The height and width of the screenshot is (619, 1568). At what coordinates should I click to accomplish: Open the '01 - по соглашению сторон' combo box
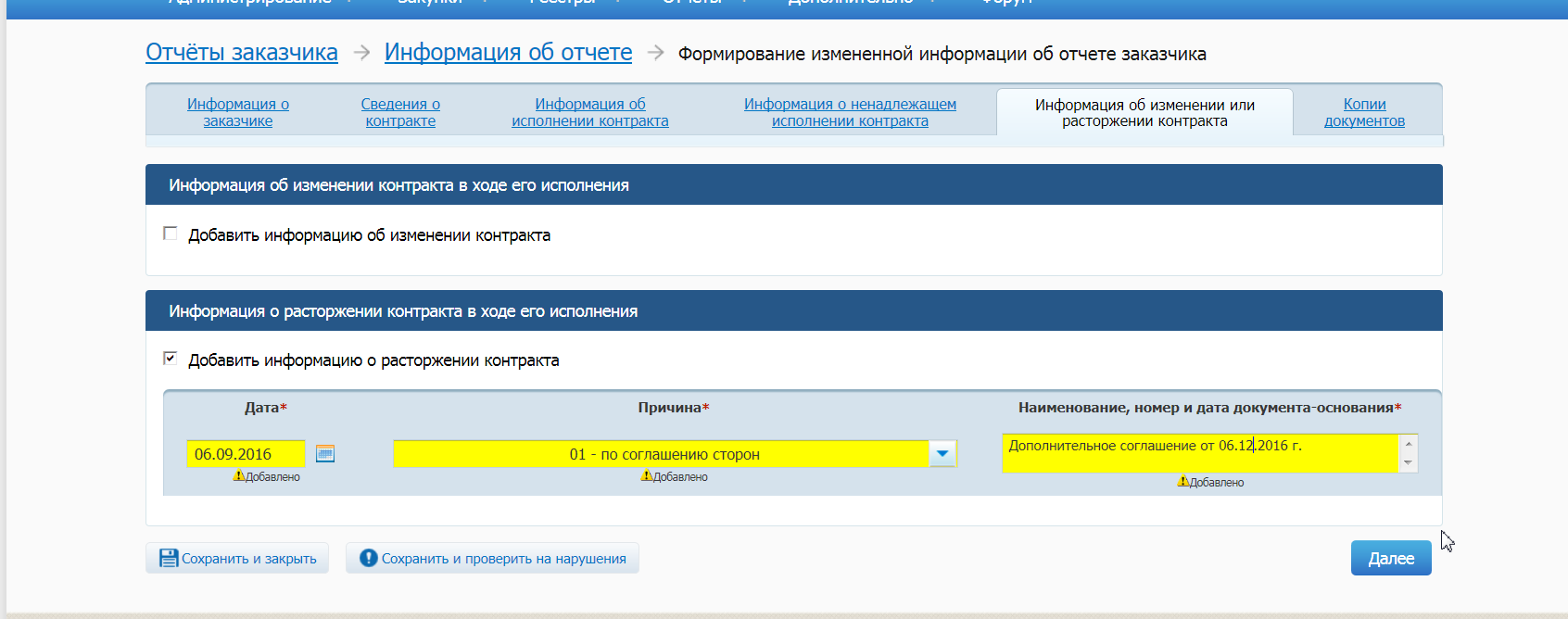tap(662, 454)
